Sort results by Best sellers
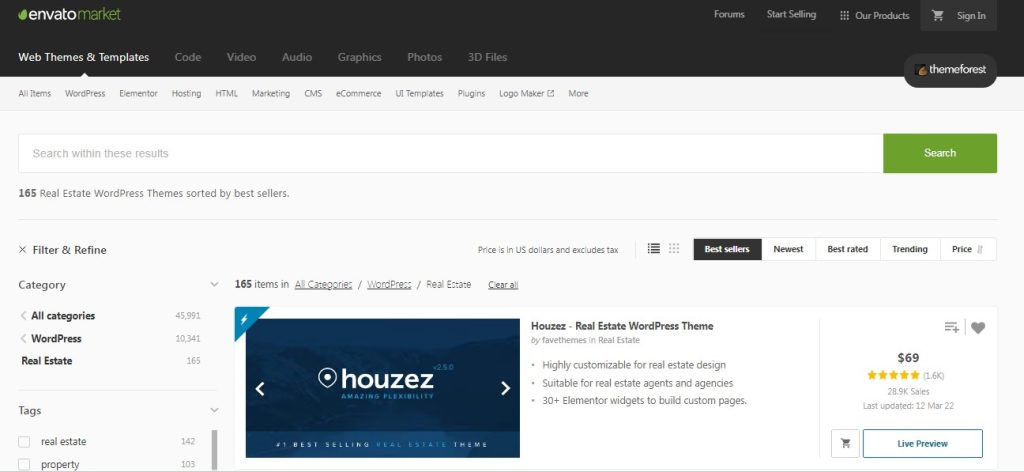This screenshot has width=1024, height=472. [x=728, y=249]
